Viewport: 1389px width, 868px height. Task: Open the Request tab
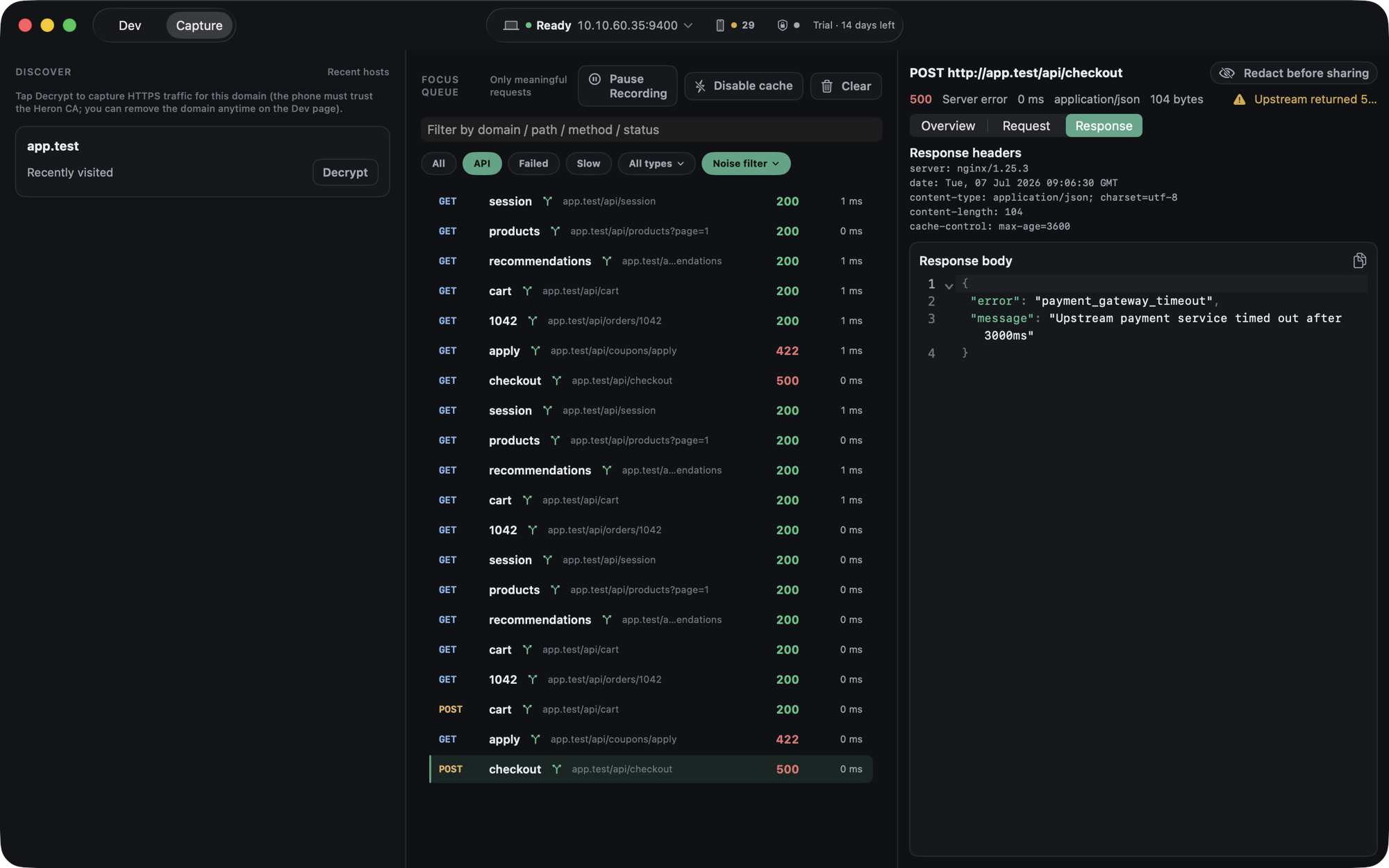tap(1026, 126)
